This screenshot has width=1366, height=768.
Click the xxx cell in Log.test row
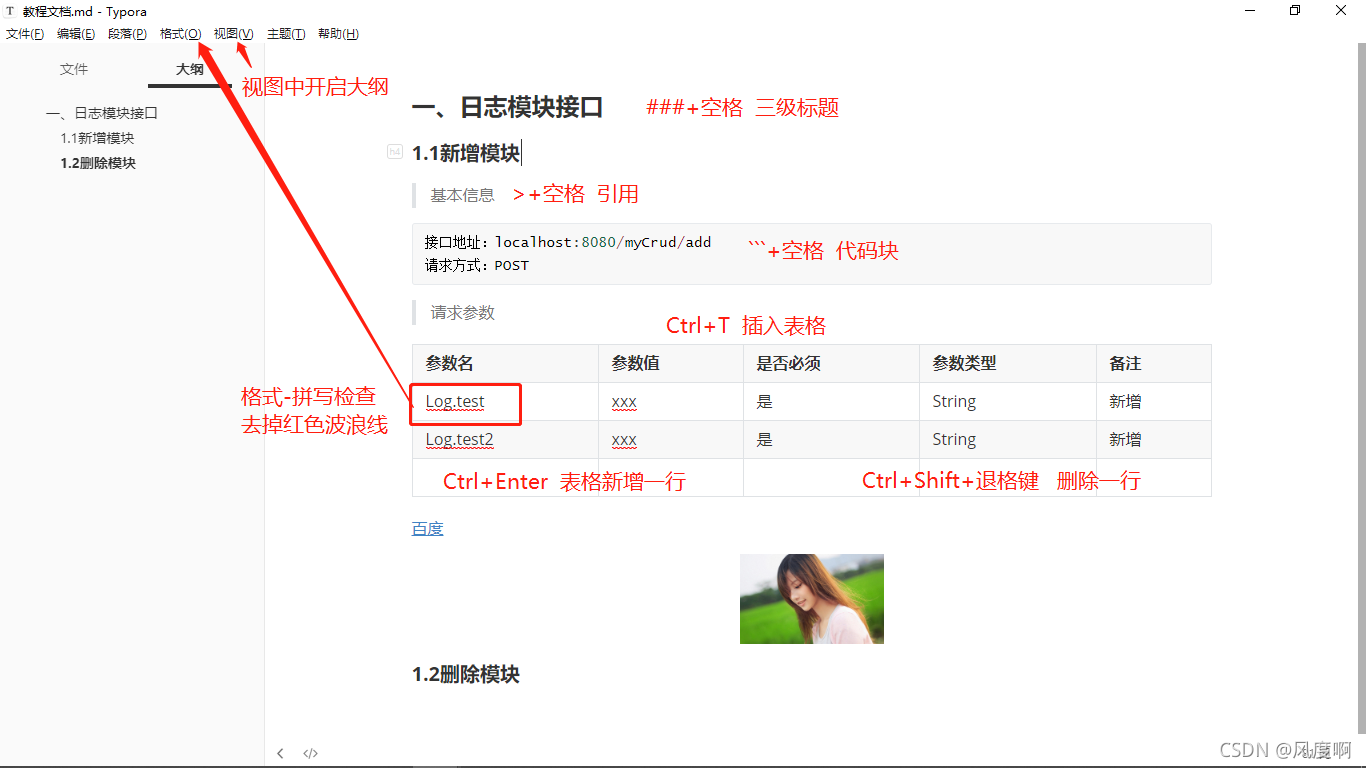tap(671, 401)
